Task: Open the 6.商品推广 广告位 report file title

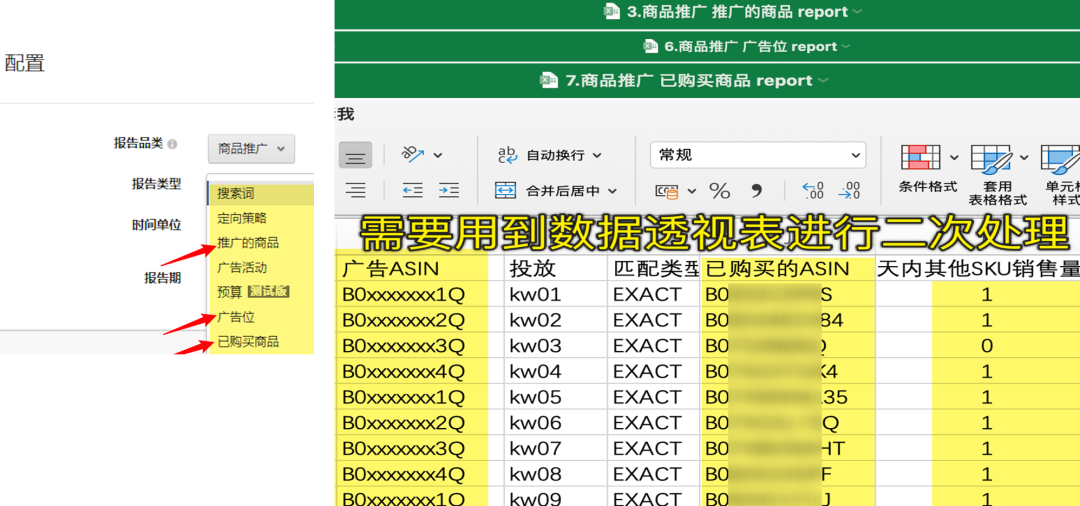Action: pos(751,47)
